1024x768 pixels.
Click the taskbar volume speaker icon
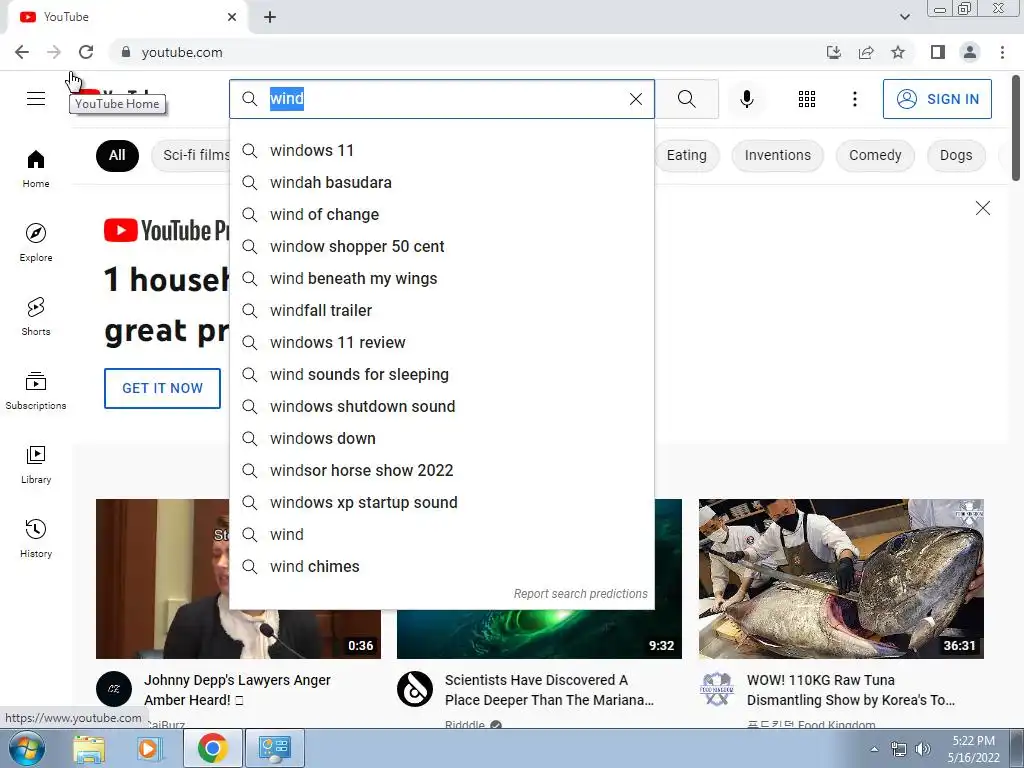click(922, 749)
